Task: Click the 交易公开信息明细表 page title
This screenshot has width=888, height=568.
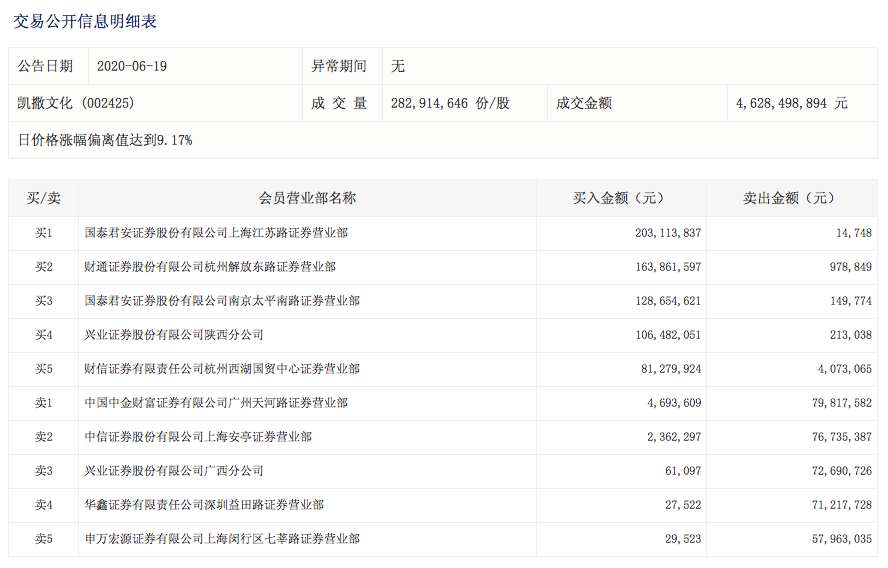Action: click(85, 21)
